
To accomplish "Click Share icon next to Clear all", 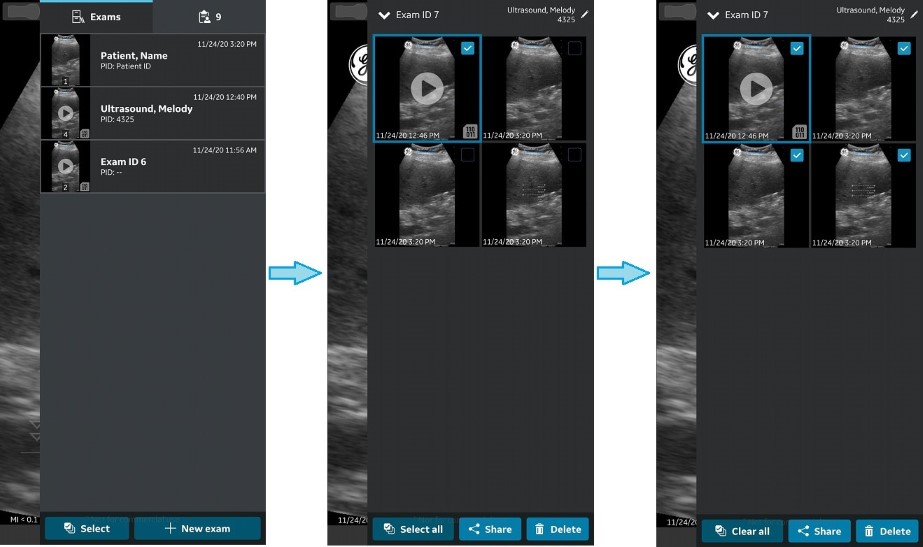I will tap(803, 531).
